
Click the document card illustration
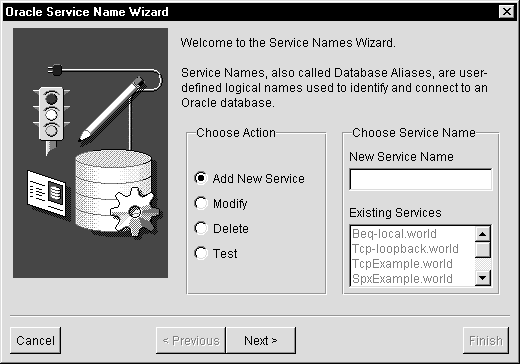[x=47, y=193]
